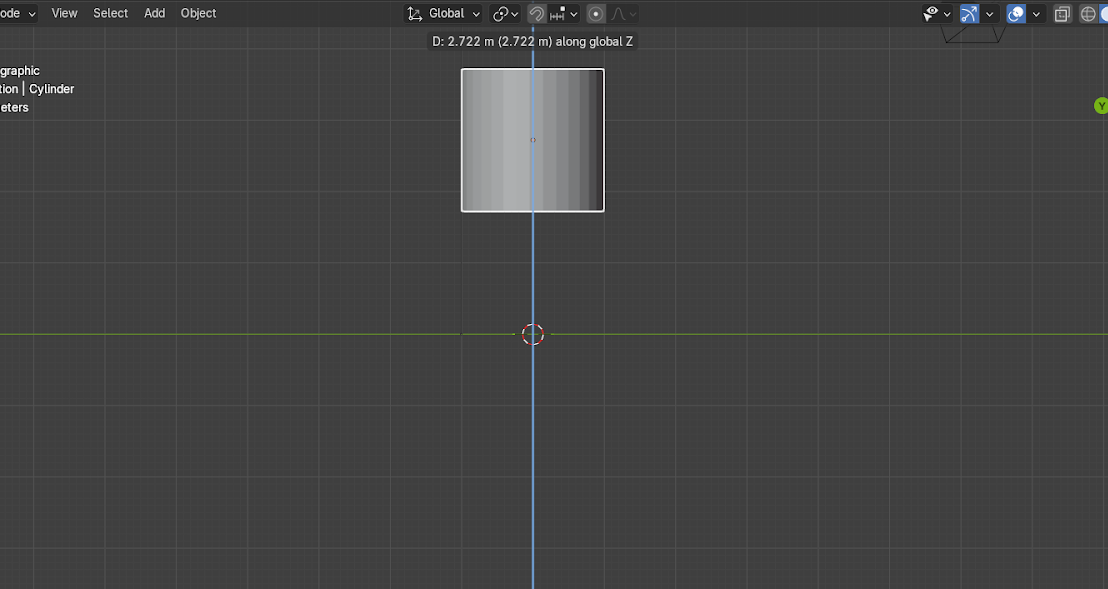The width and height of the screenshot is (1108, 589).
Task: Expand the Global transform orientation dropdown
Action: (444, 13)
